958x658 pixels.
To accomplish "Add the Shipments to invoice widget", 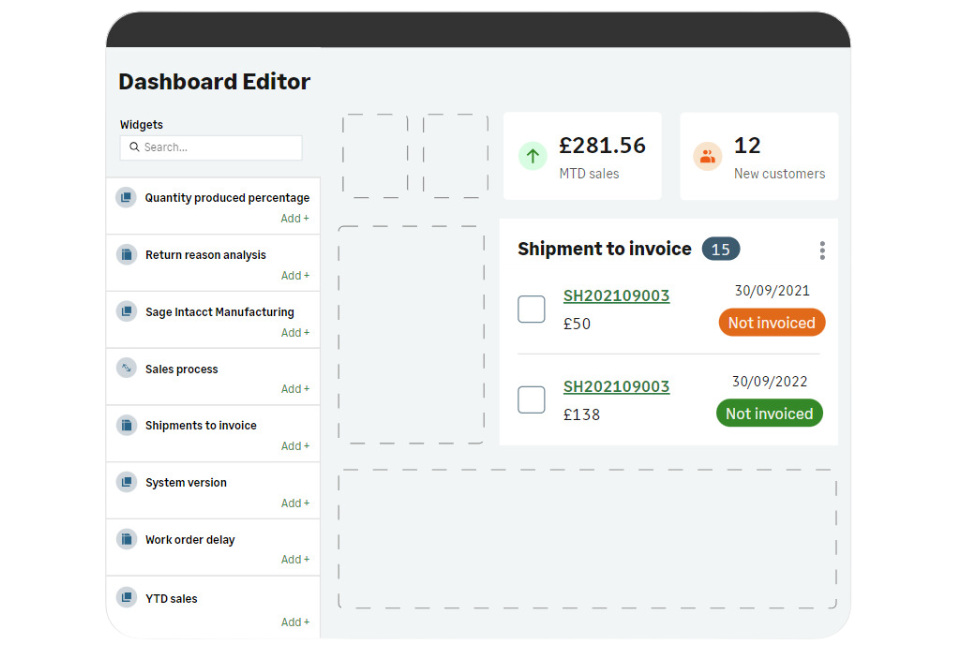I will [295, 446].
